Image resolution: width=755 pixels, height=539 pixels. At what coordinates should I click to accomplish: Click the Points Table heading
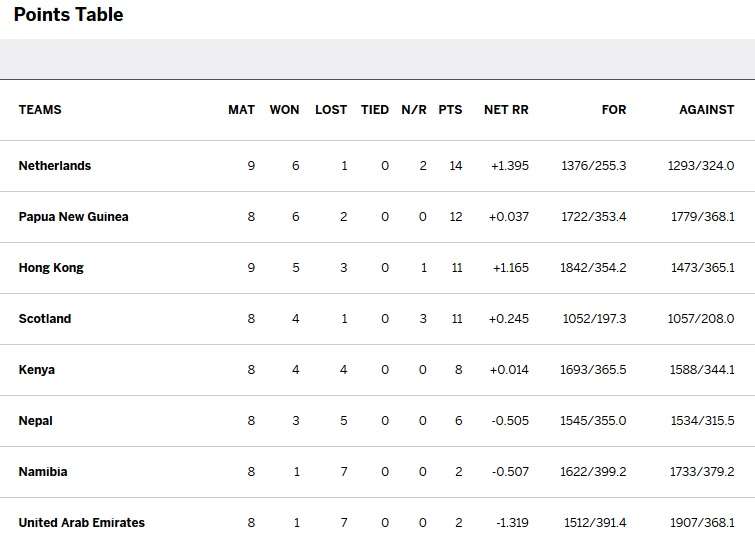[x=68, y=15]
